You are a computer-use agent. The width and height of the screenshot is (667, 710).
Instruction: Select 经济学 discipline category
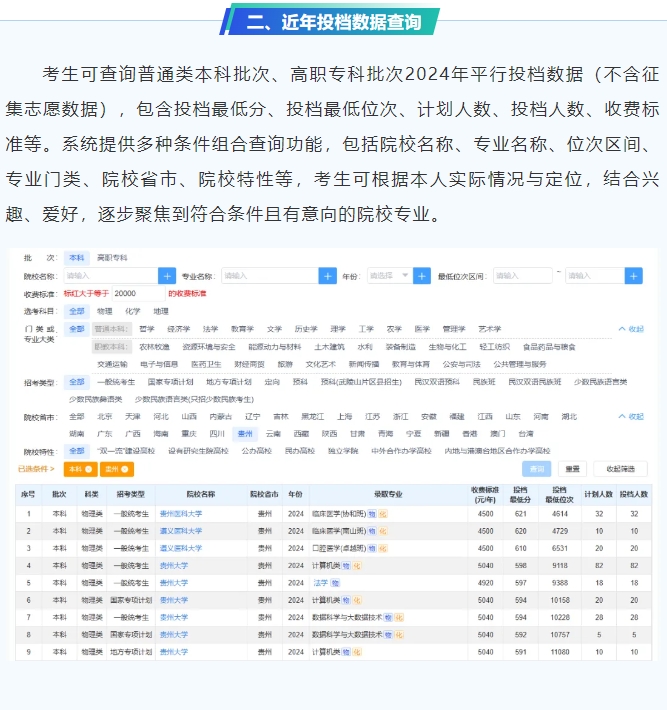coord(178,329)
